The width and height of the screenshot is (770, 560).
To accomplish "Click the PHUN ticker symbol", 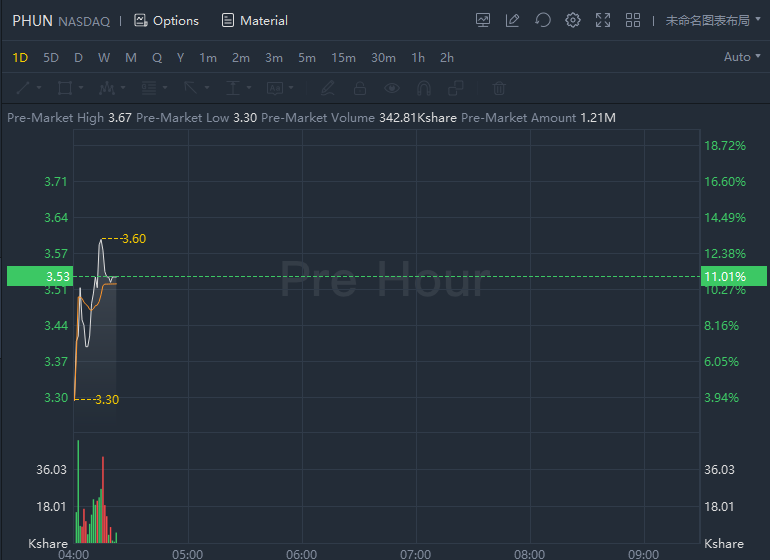I will (x=32, y=21).
